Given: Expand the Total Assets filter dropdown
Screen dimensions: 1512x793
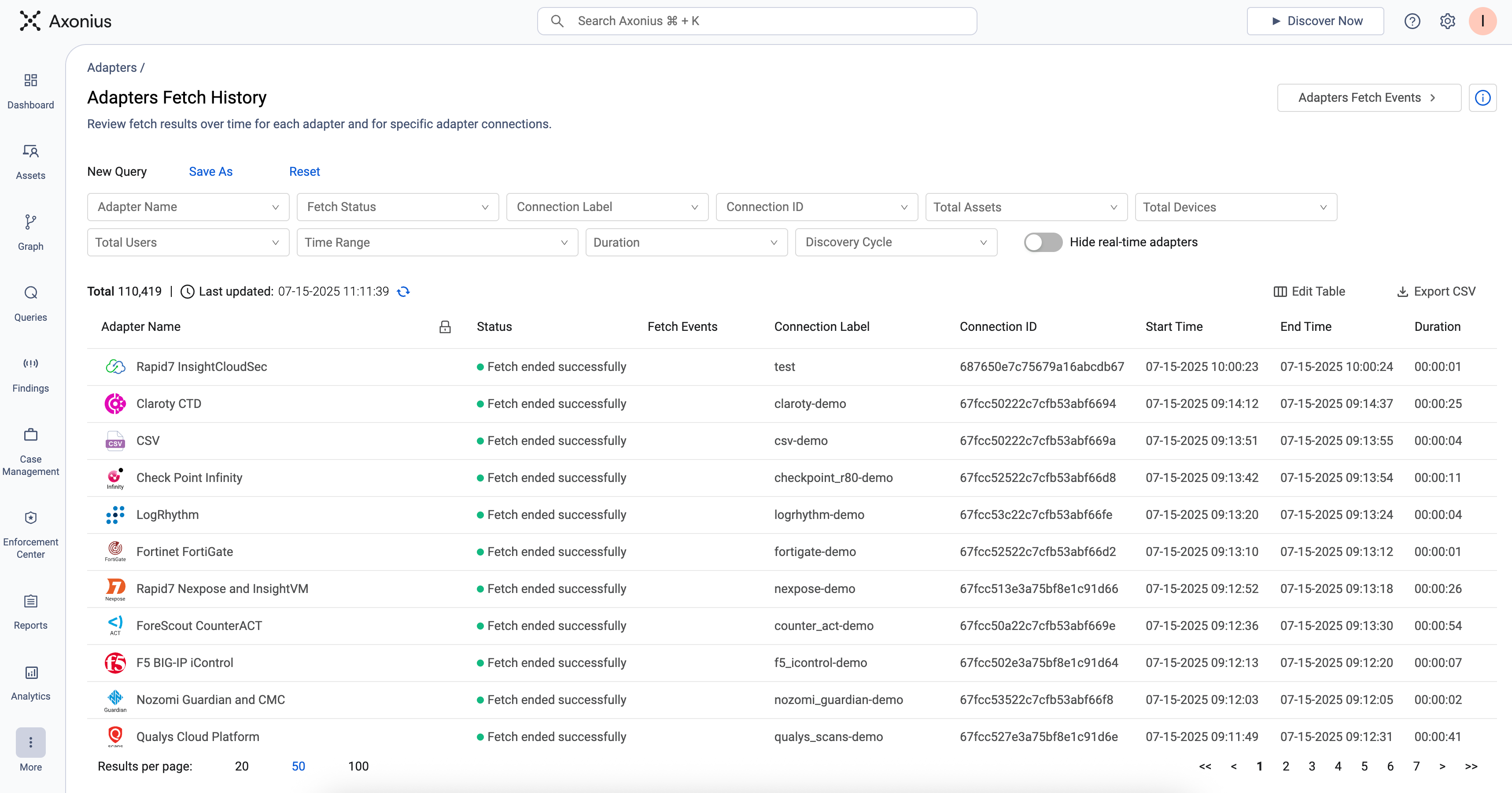Looking at the screenshot, I should [1026, 208].
